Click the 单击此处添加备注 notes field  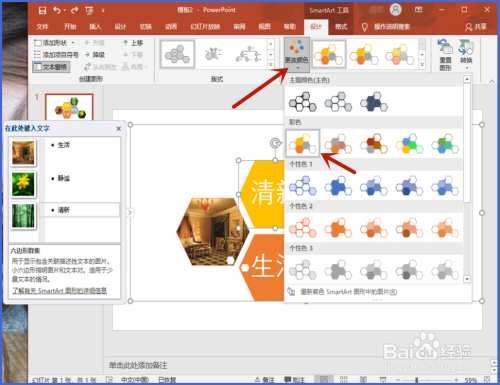pyautogui.click(x=138, y=365)
